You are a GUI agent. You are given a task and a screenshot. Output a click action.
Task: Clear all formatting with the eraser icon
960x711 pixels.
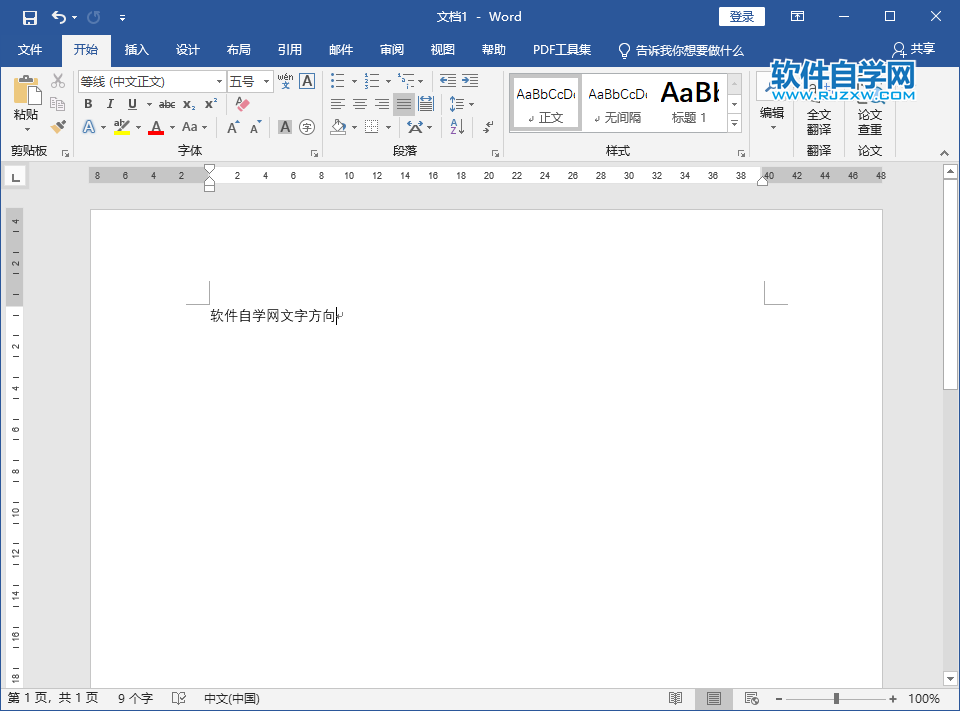tap(242, 104)
